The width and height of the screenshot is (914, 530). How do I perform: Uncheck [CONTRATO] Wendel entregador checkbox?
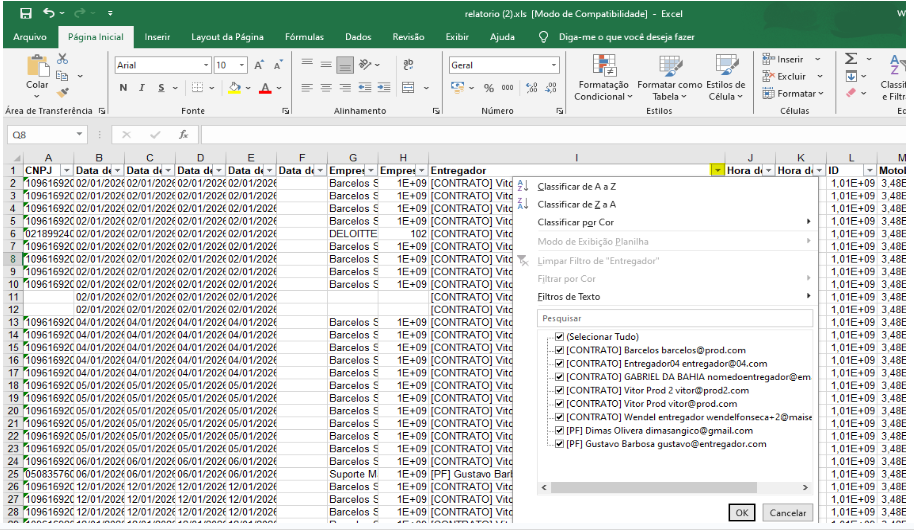[560, 417]
